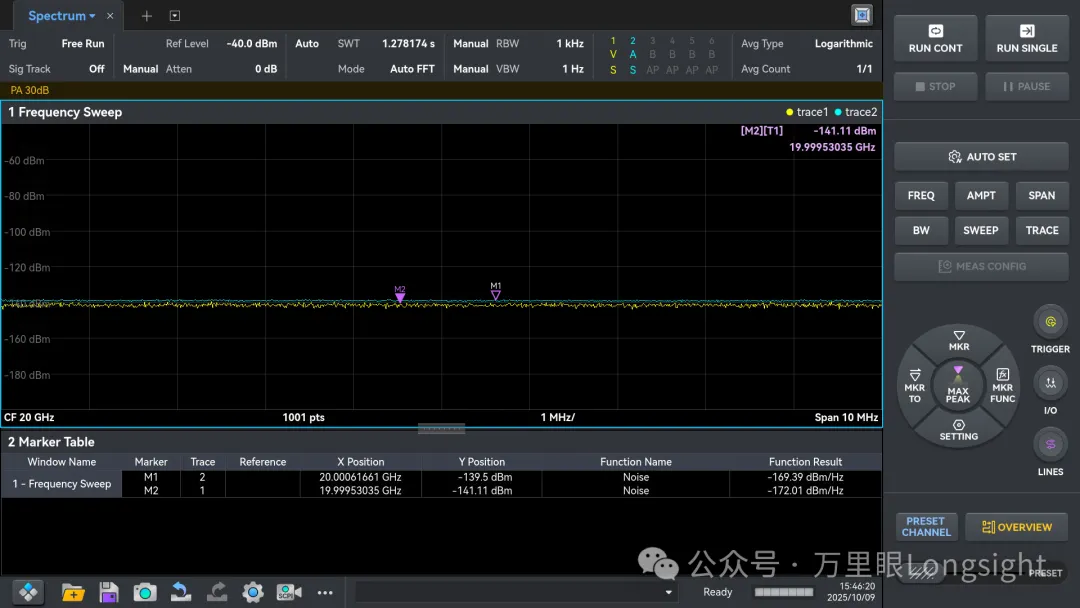The image size is (1080, 608).
Task: Select marker M2 on the trace
Action: [x=400, y=294]
